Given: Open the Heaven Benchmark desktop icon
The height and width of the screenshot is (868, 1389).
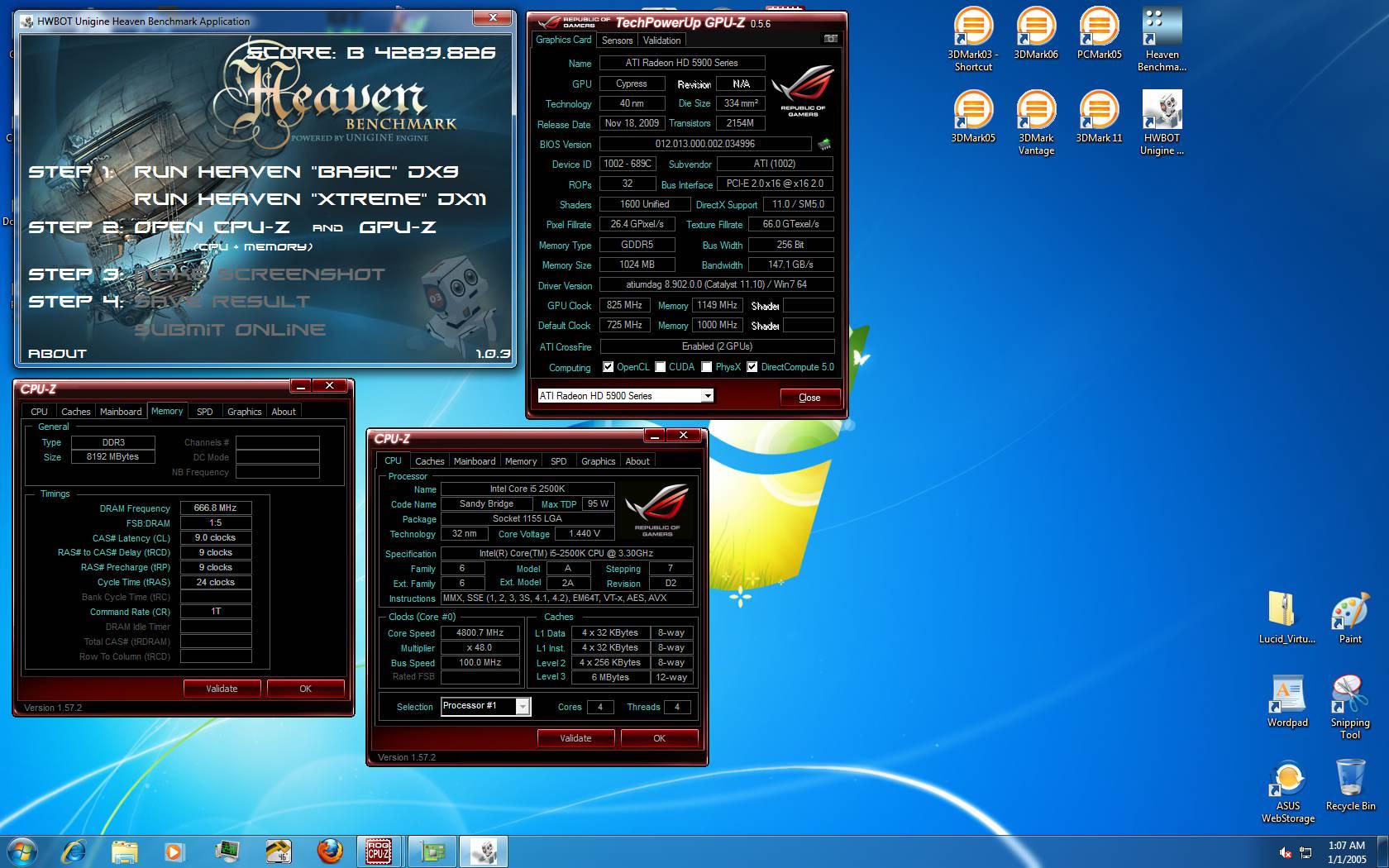Looking at the screenshot, I should (x=1162, y=39).
